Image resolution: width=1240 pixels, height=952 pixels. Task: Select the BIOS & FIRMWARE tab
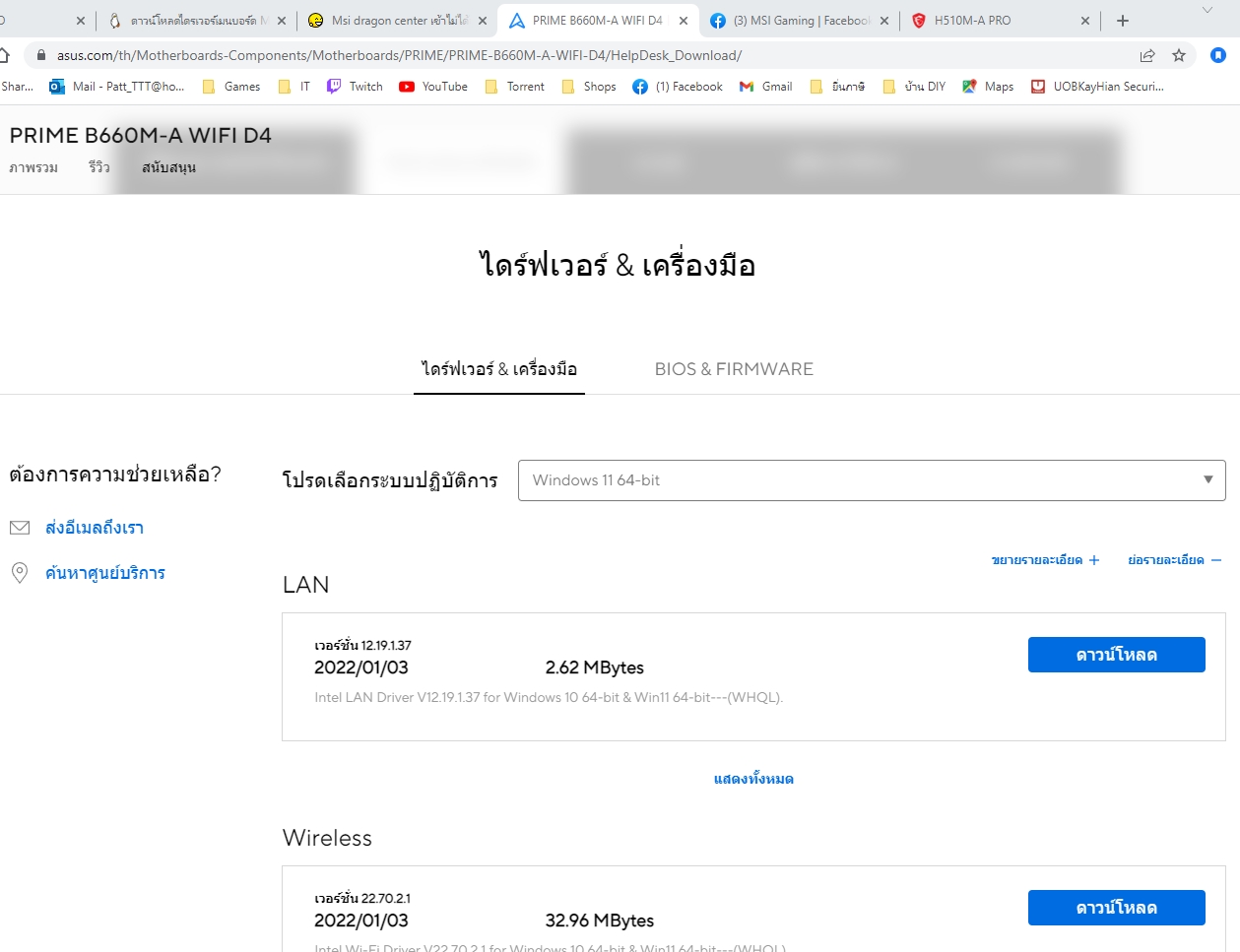pos(734,369)
